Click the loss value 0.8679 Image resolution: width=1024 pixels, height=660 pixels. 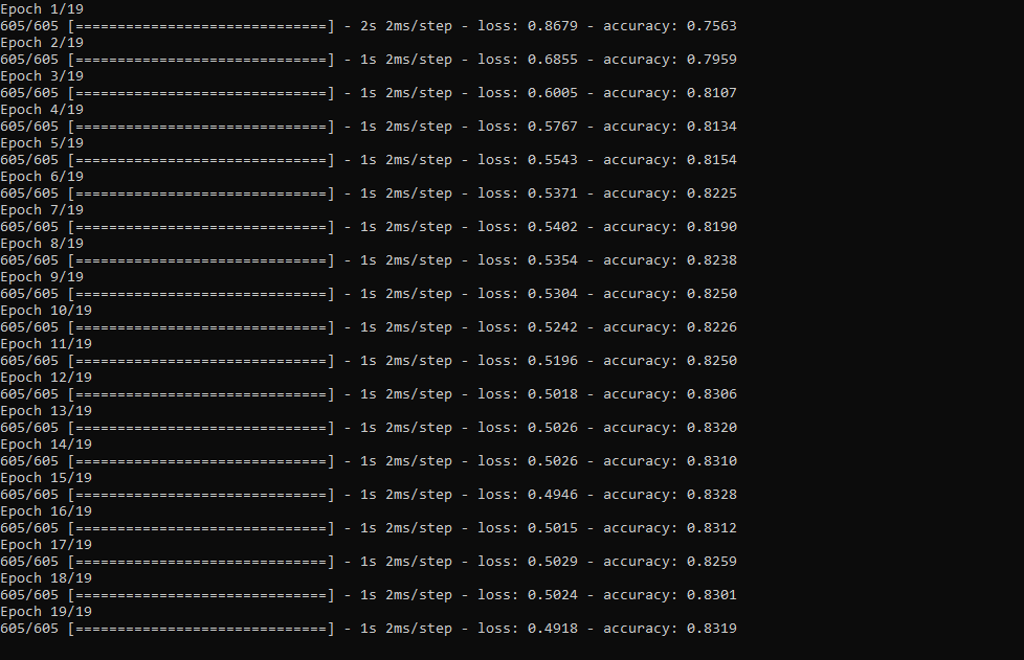point(552,26)
